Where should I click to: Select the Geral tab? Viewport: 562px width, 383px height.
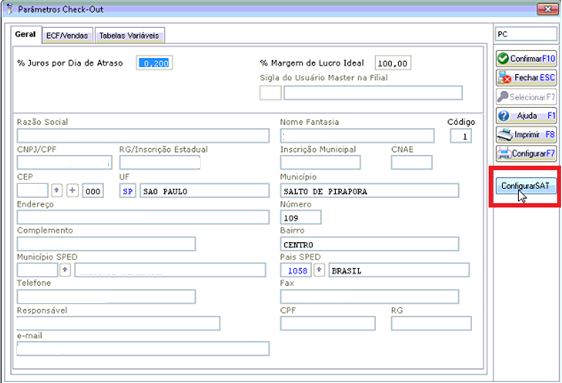click(x=25, y=34)
